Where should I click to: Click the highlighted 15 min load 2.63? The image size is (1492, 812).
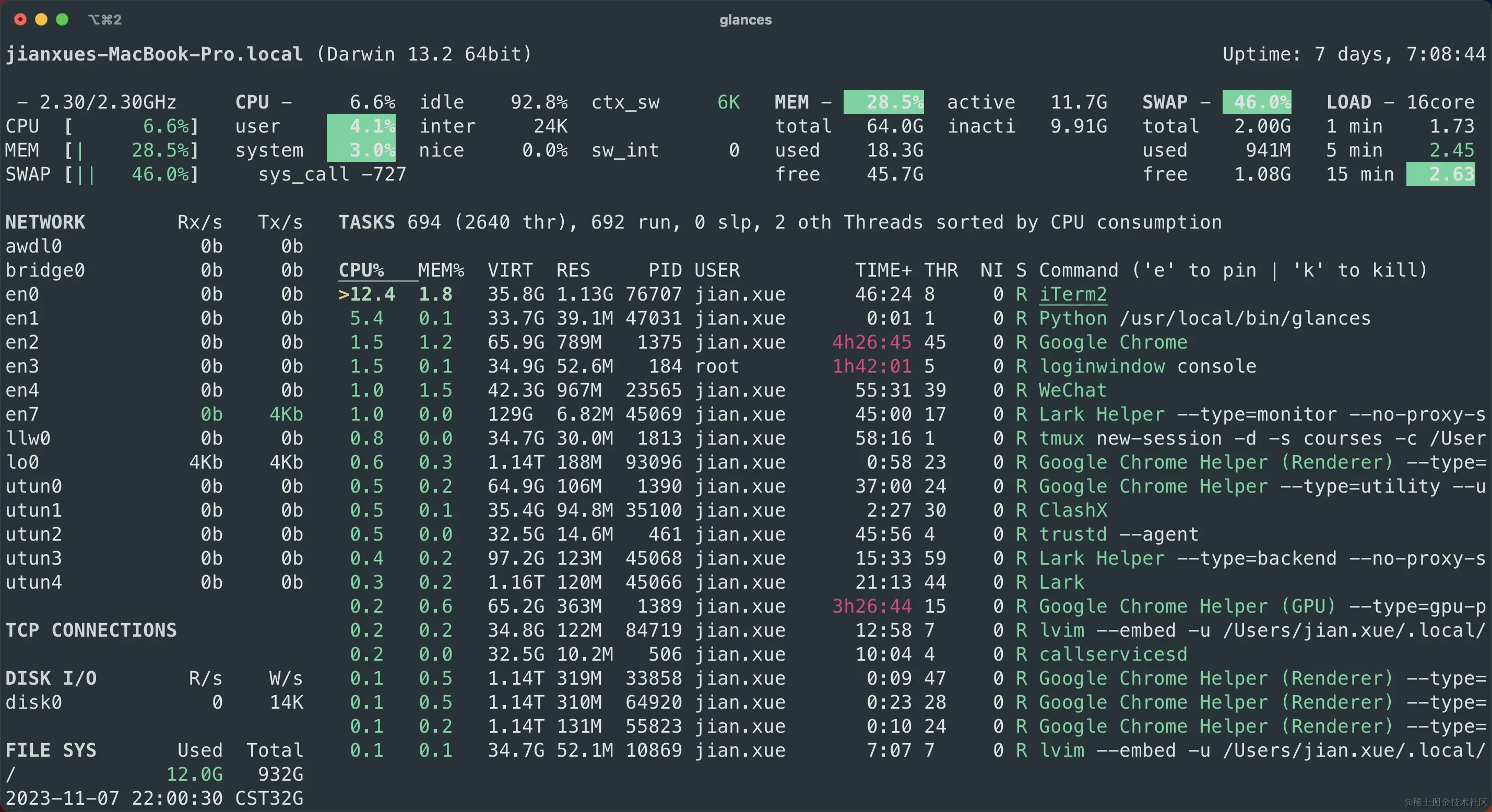point(1440,174)
